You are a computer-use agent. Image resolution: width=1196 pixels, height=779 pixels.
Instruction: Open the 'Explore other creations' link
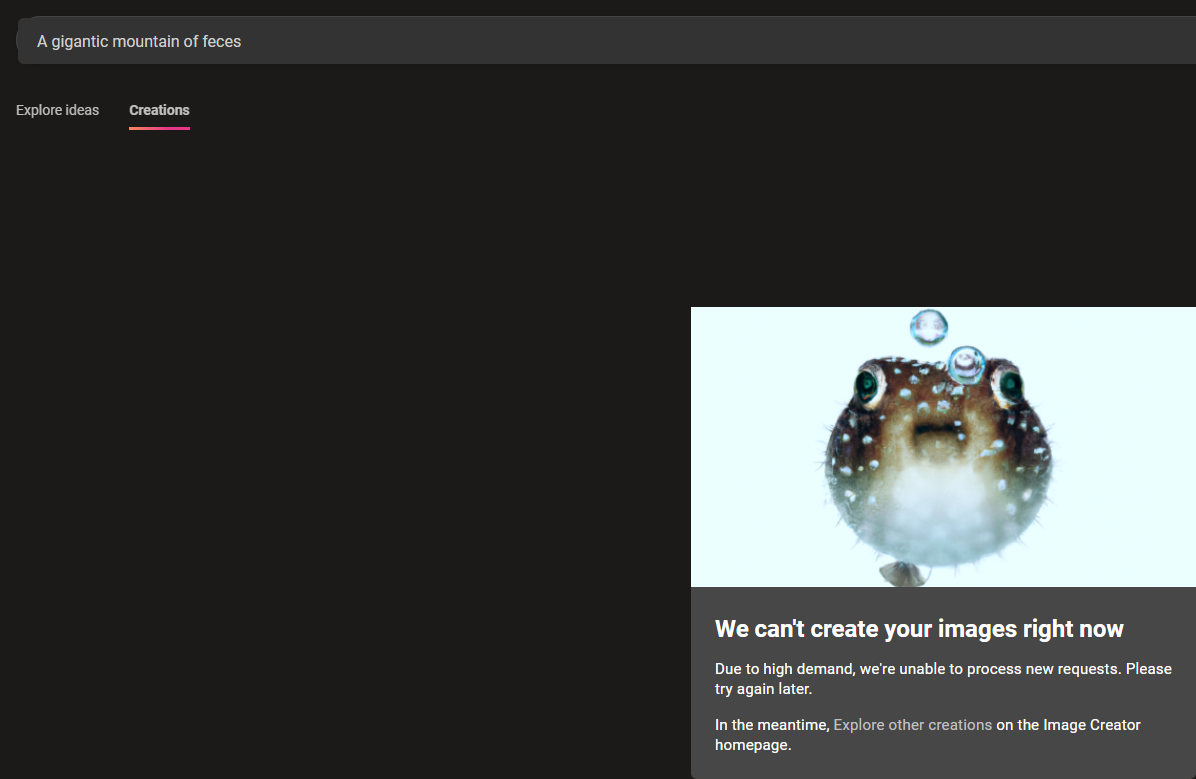point(912,725)
